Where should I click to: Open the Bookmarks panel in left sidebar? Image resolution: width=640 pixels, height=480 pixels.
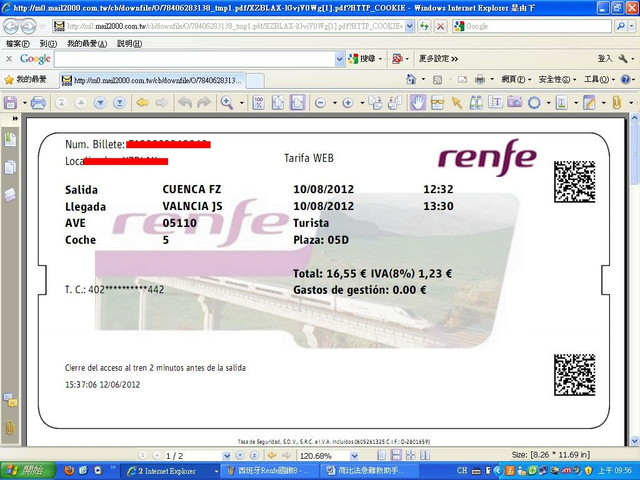click(10, 140)
